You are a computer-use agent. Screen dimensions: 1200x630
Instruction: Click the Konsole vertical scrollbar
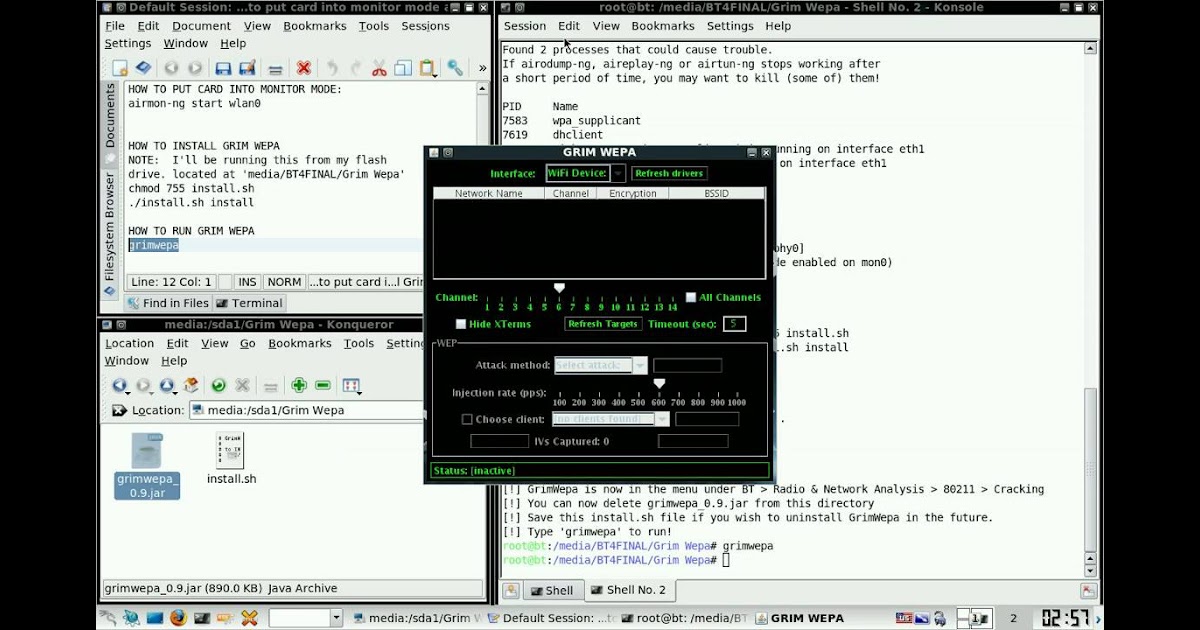click(1090, 310)
